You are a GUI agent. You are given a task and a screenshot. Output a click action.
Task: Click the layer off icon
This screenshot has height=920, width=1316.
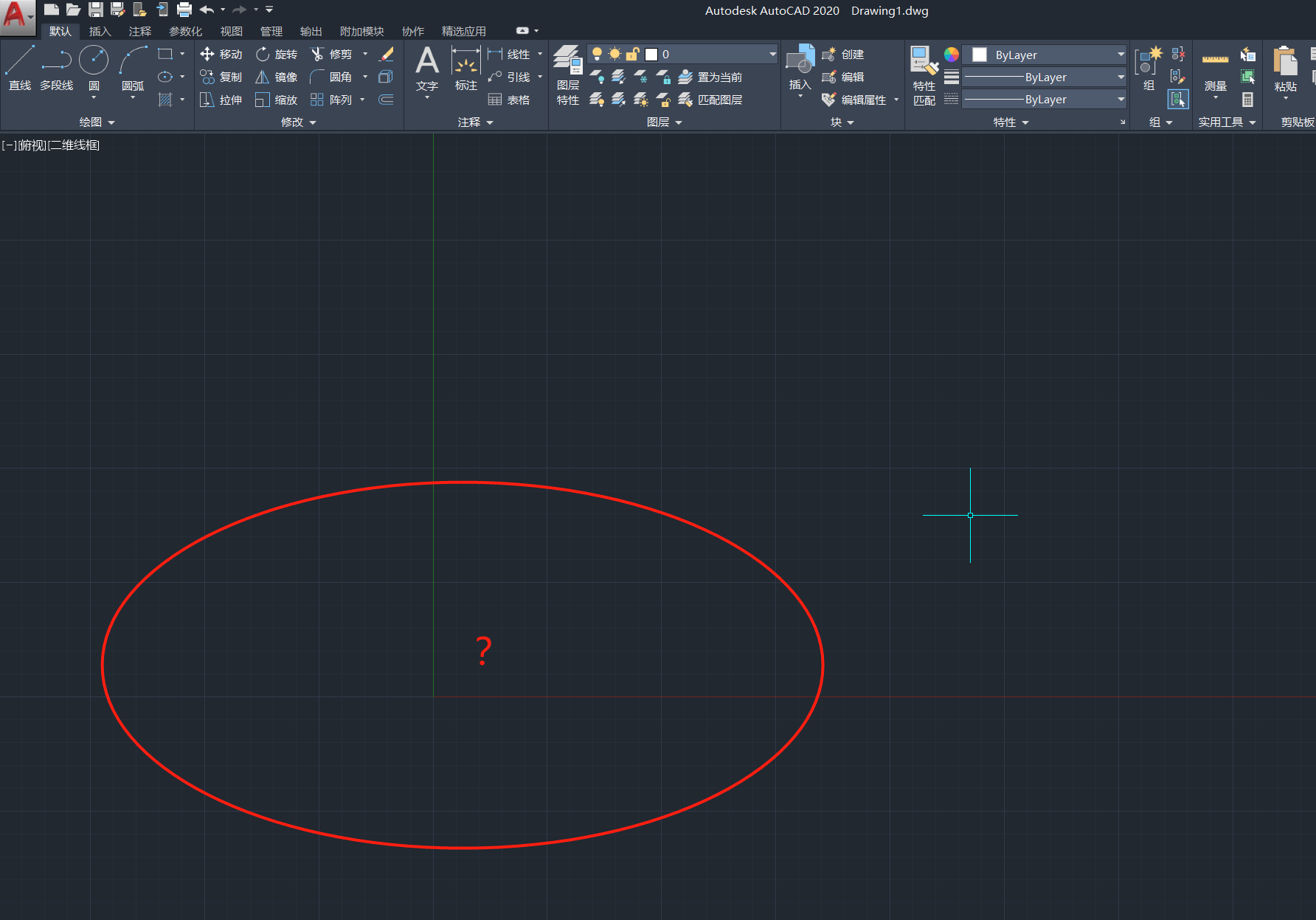click(x=597, y=77)
